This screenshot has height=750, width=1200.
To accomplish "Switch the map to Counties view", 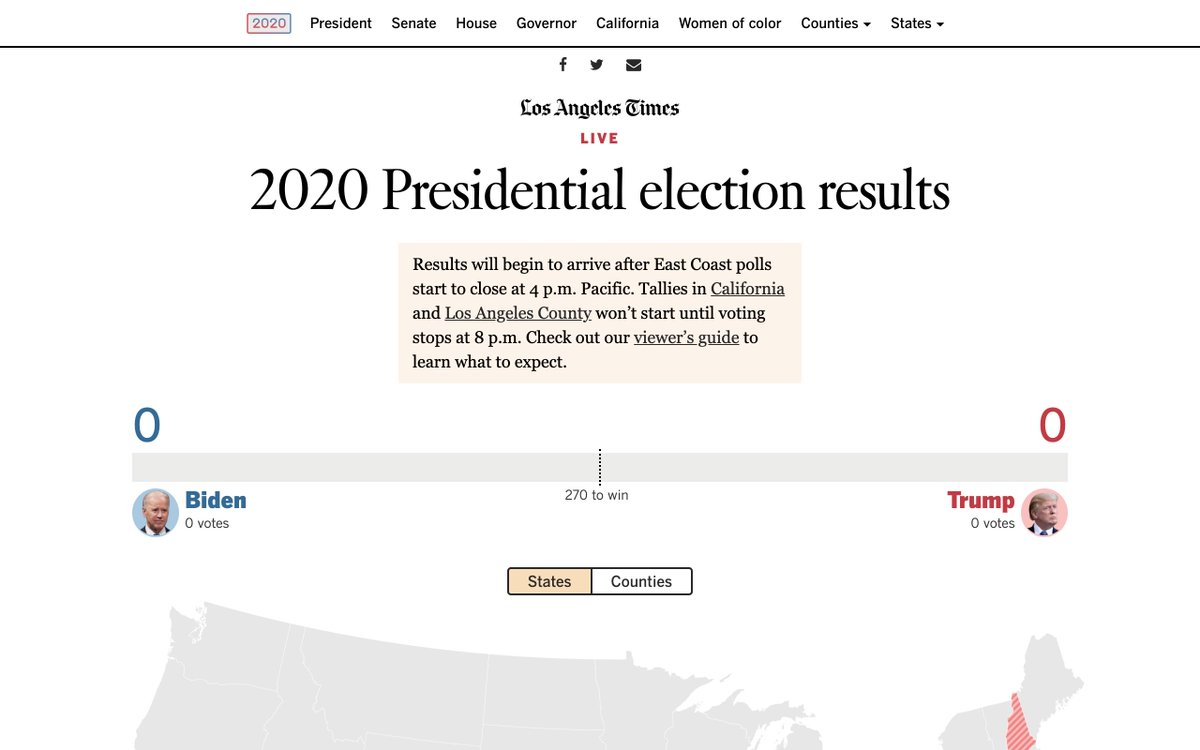I will click(641, 581).
